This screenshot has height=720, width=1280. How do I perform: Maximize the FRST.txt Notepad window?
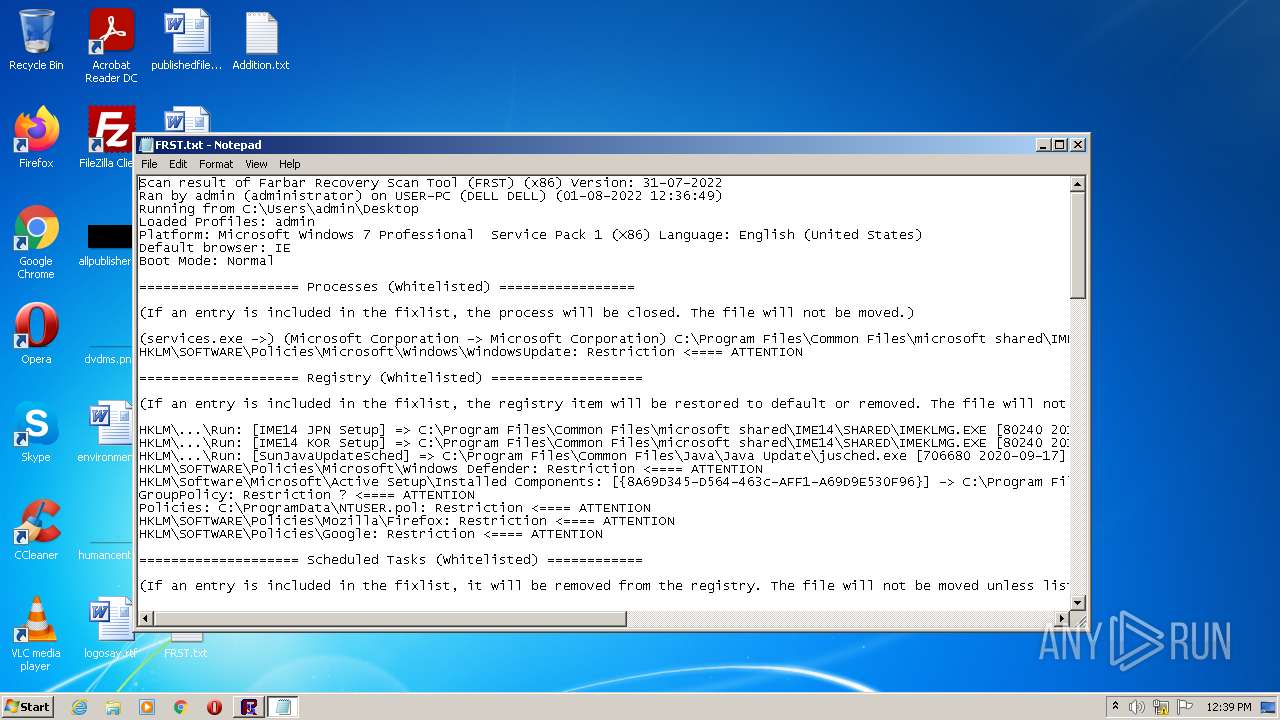click(x=1060, y=145)
